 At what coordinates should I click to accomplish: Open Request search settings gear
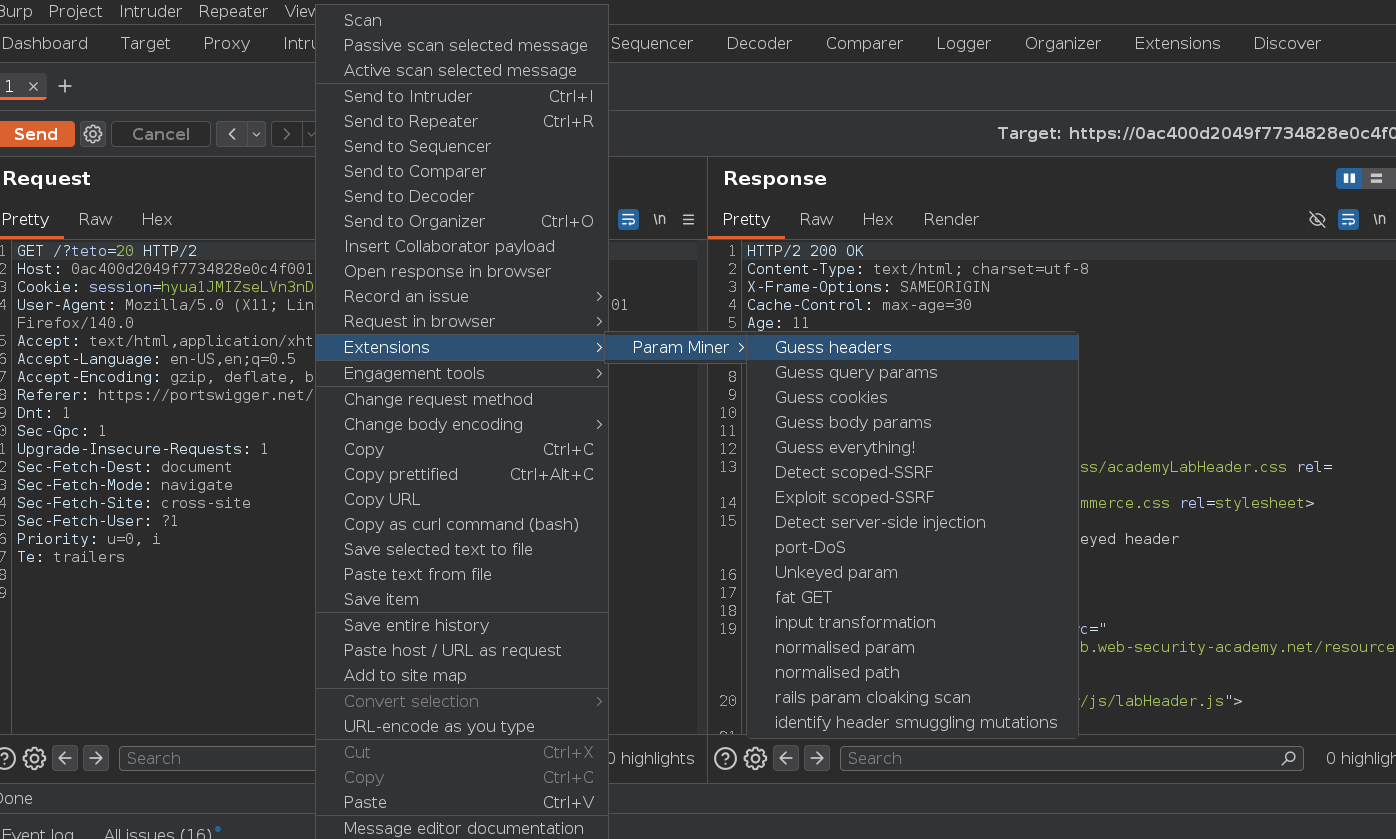click(x=34, y=758)
